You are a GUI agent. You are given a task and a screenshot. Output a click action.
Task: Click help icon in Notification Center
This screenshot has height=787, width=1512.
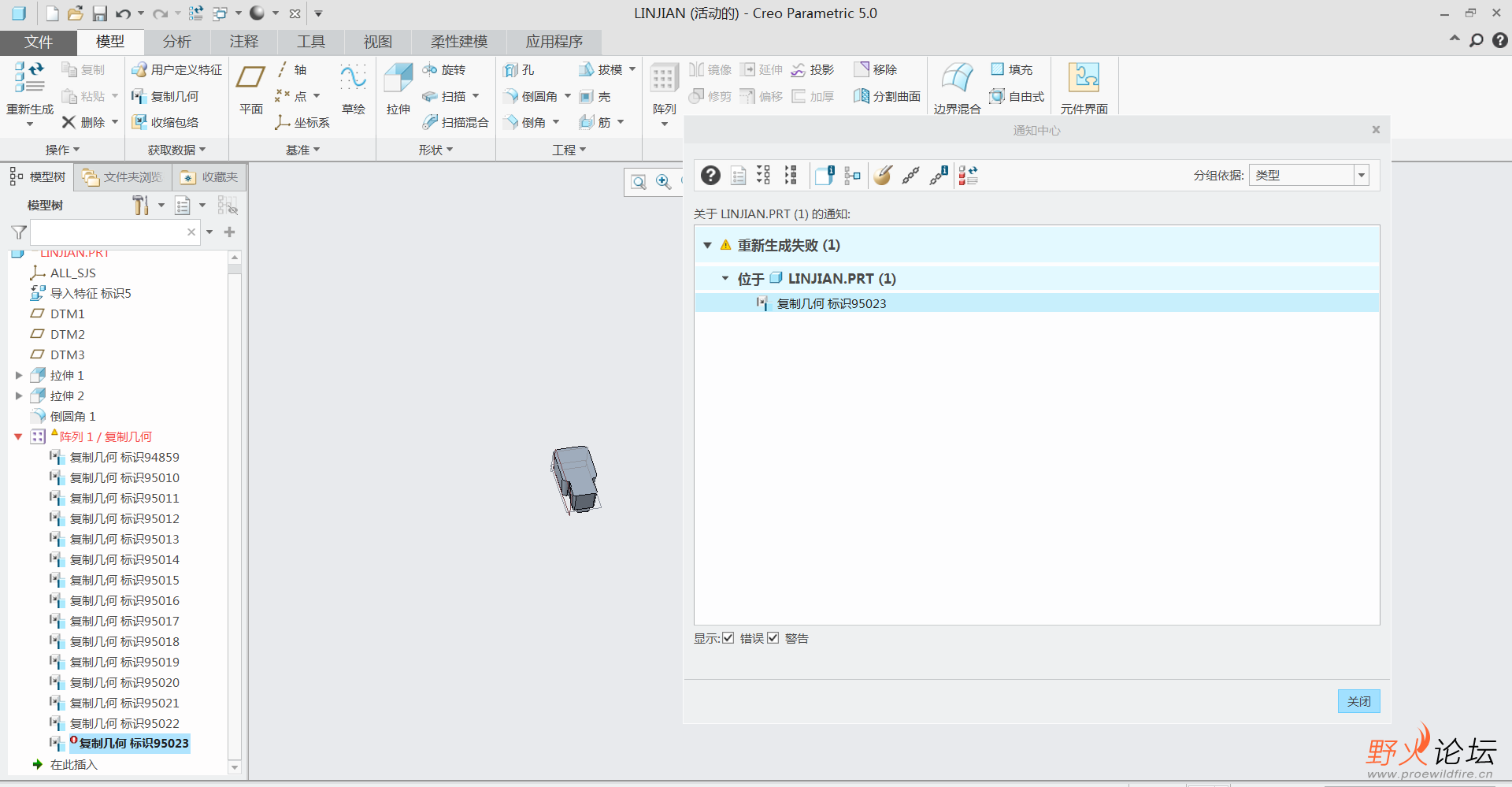[710, 175]
